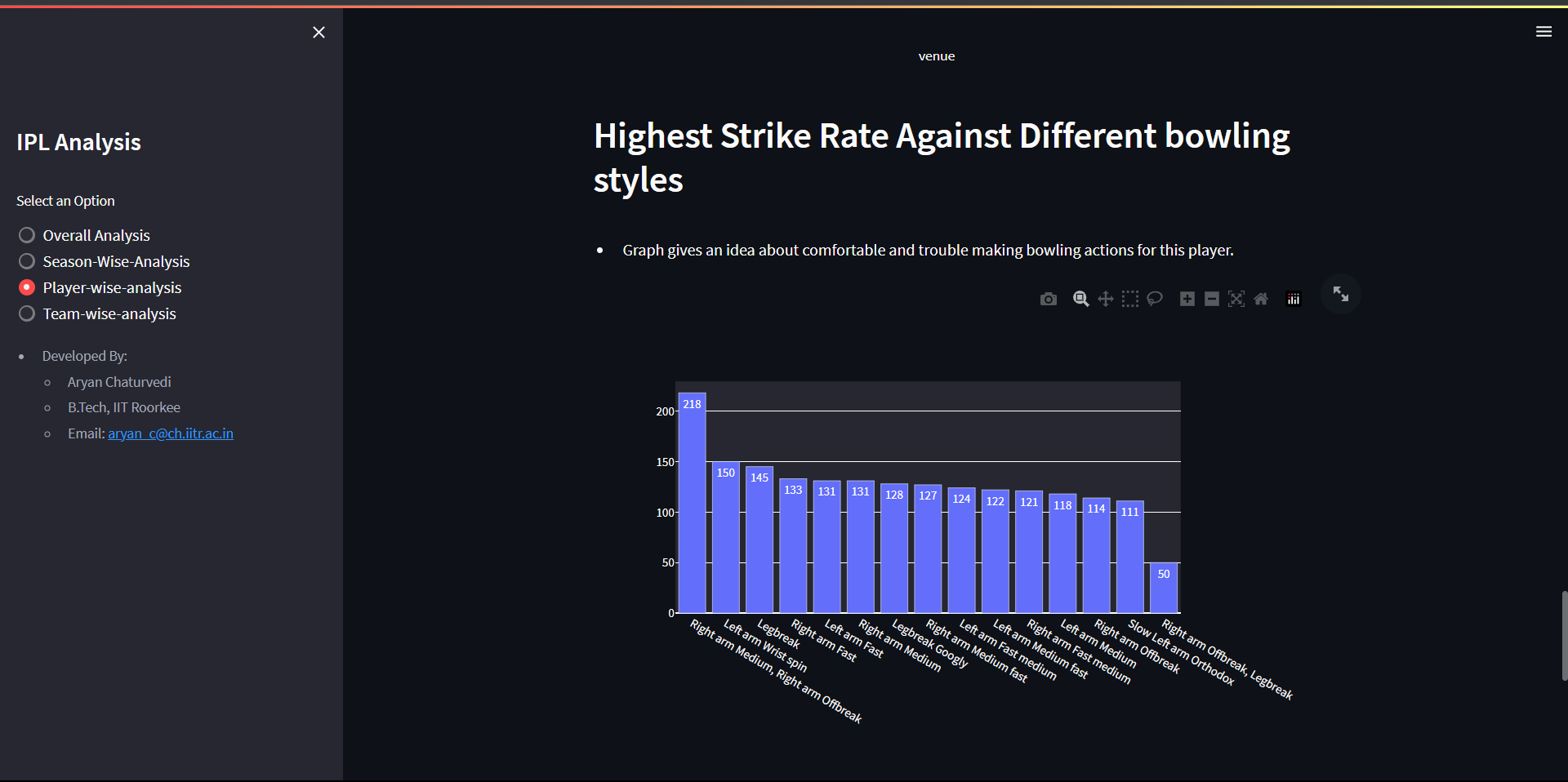Image resolution: width=1568 pixels, height=782 pixels.
Task: Select the Overall Analysis radio option
Action: click(25, 235)
